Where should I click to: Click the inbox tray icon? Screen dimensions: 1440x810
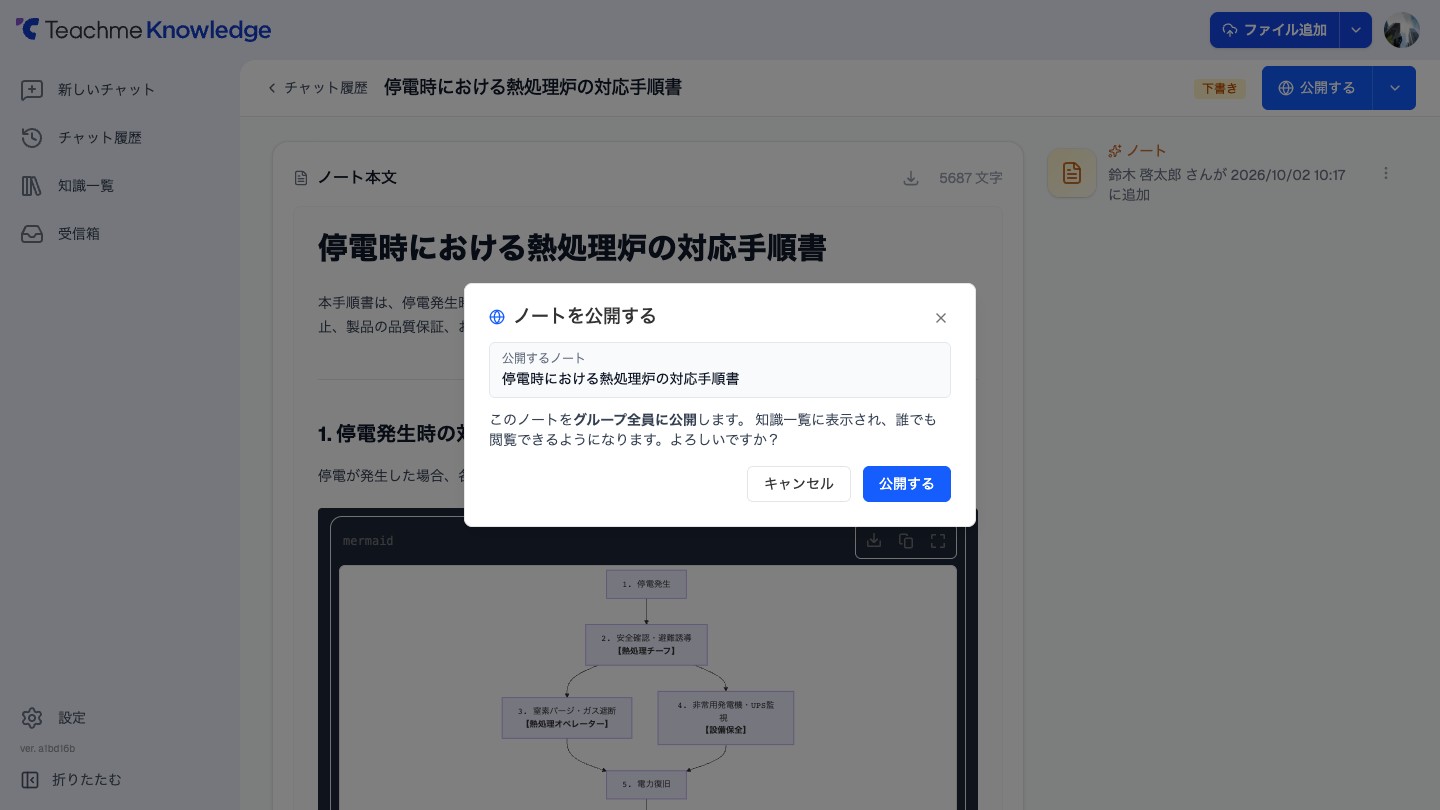[x=32, y=234]
